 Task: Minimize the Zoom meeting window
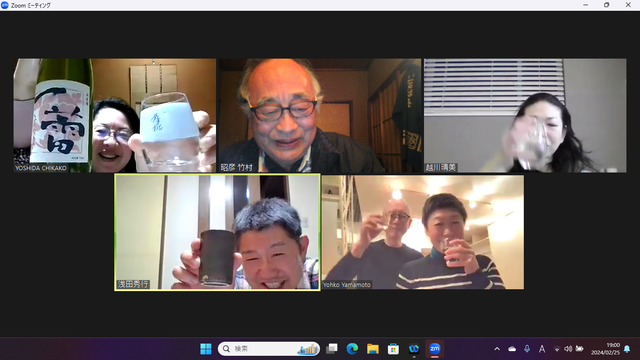click(x=586, y=5)
